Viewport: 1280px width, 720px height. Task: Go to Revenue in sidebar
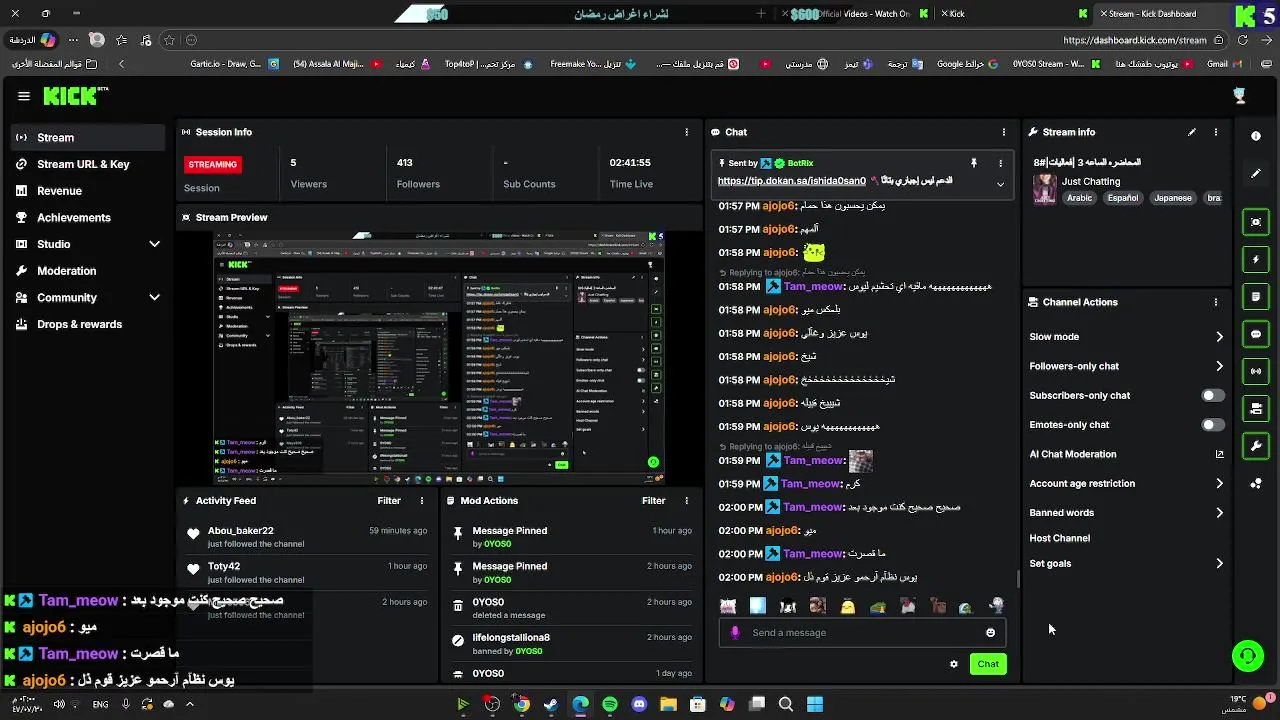pos(88,191)
